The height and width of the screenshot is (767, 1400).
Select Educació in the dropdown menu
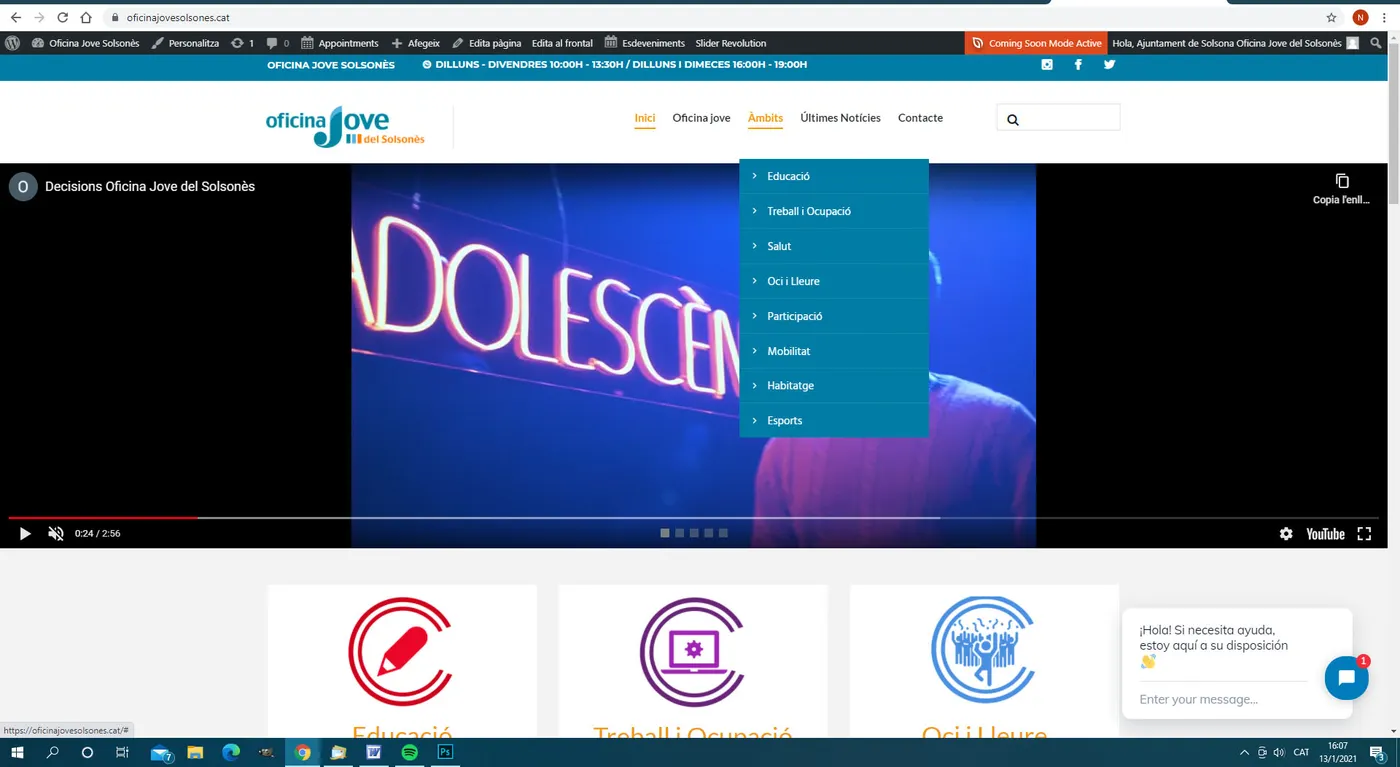(834, 176)
